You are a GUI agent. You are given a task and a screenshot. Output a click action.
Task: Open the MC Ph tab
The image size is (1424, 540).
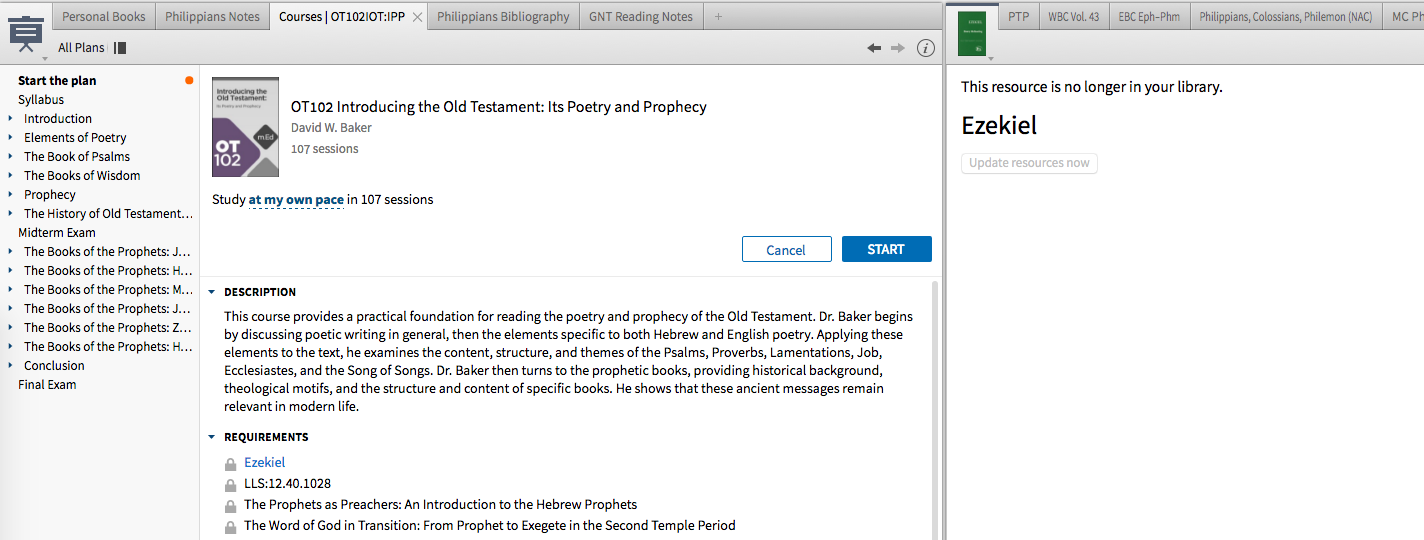1403,17
